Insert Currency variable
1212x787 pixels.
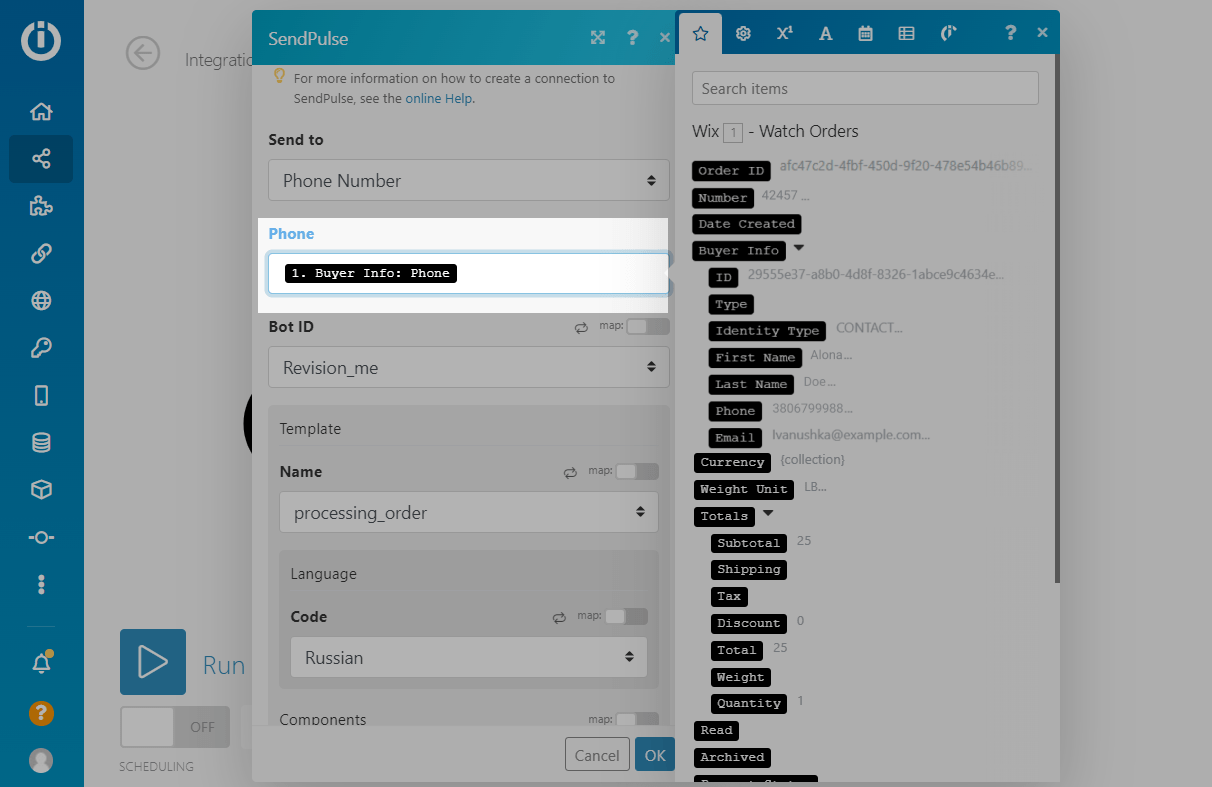[x=733, y=463]
